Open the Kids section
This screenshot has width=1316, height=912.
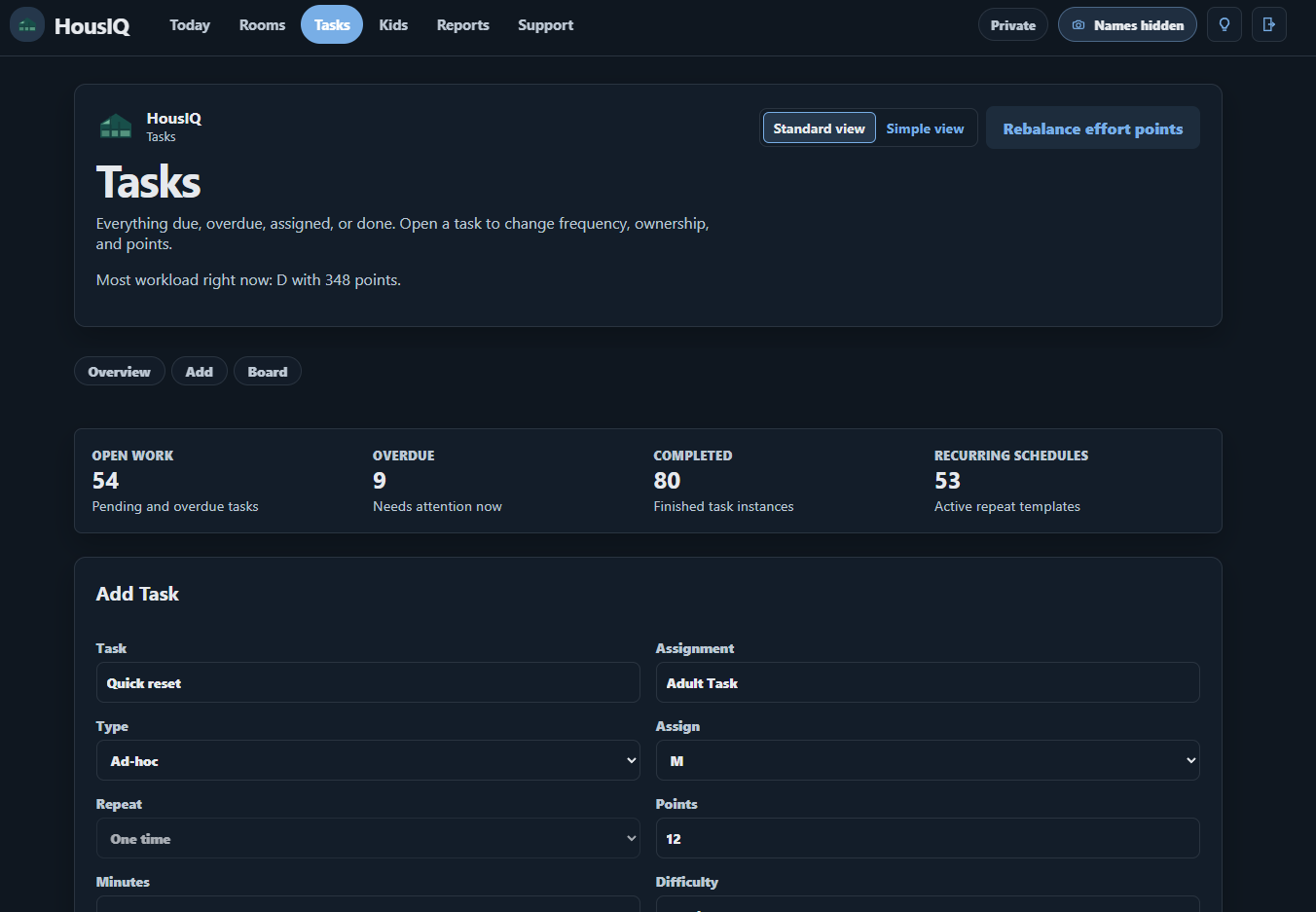(x=393, y=24)
